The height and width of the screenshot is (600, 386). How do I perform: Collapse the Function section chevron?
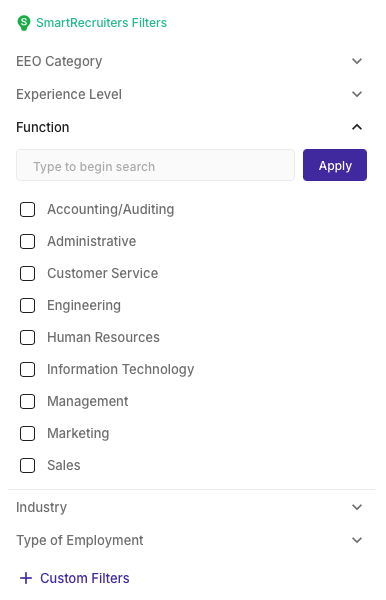coord(357,127)
